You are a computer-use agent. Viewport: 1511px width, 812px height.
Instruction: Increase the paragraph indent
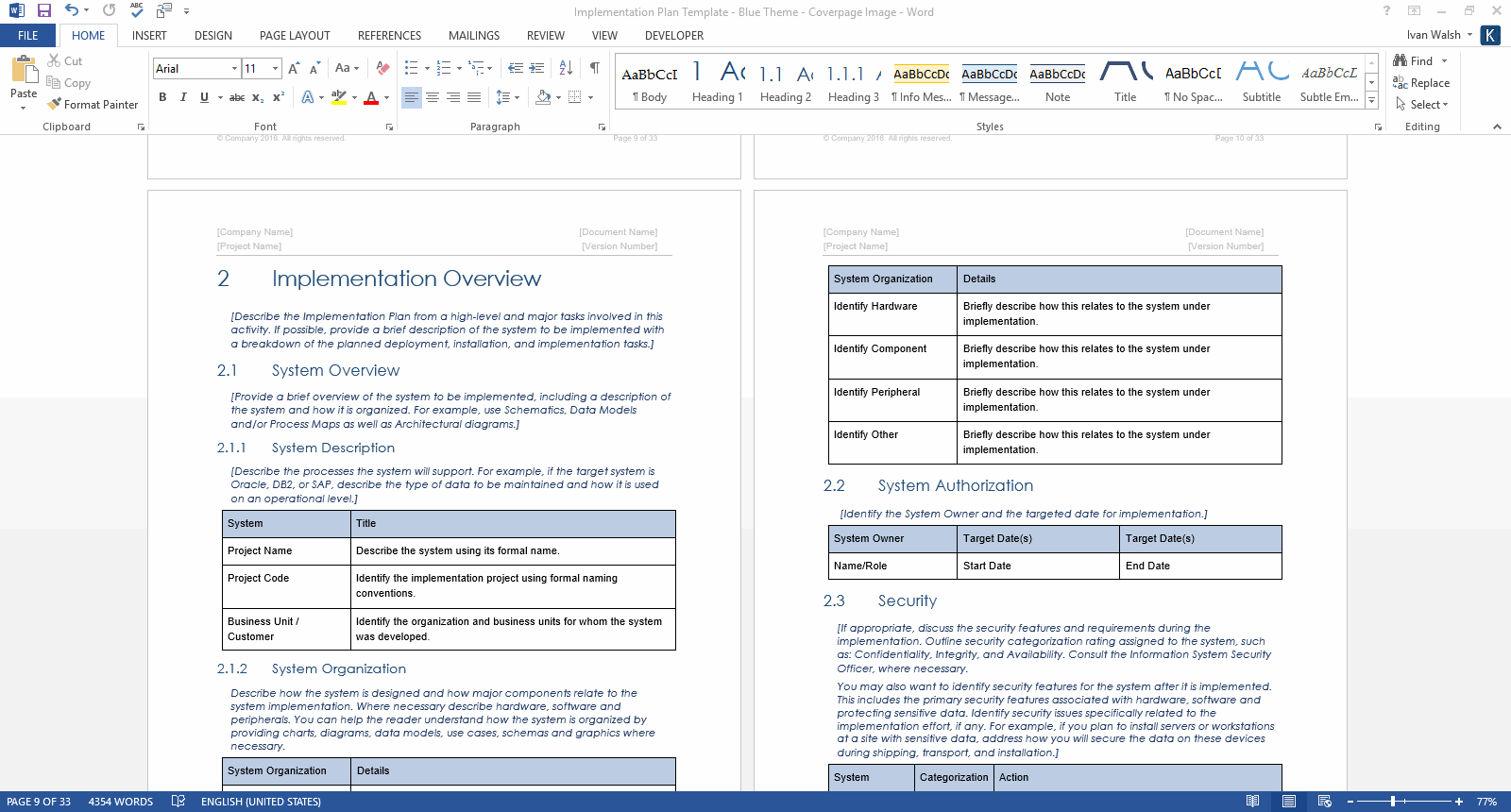pos(536,69)
